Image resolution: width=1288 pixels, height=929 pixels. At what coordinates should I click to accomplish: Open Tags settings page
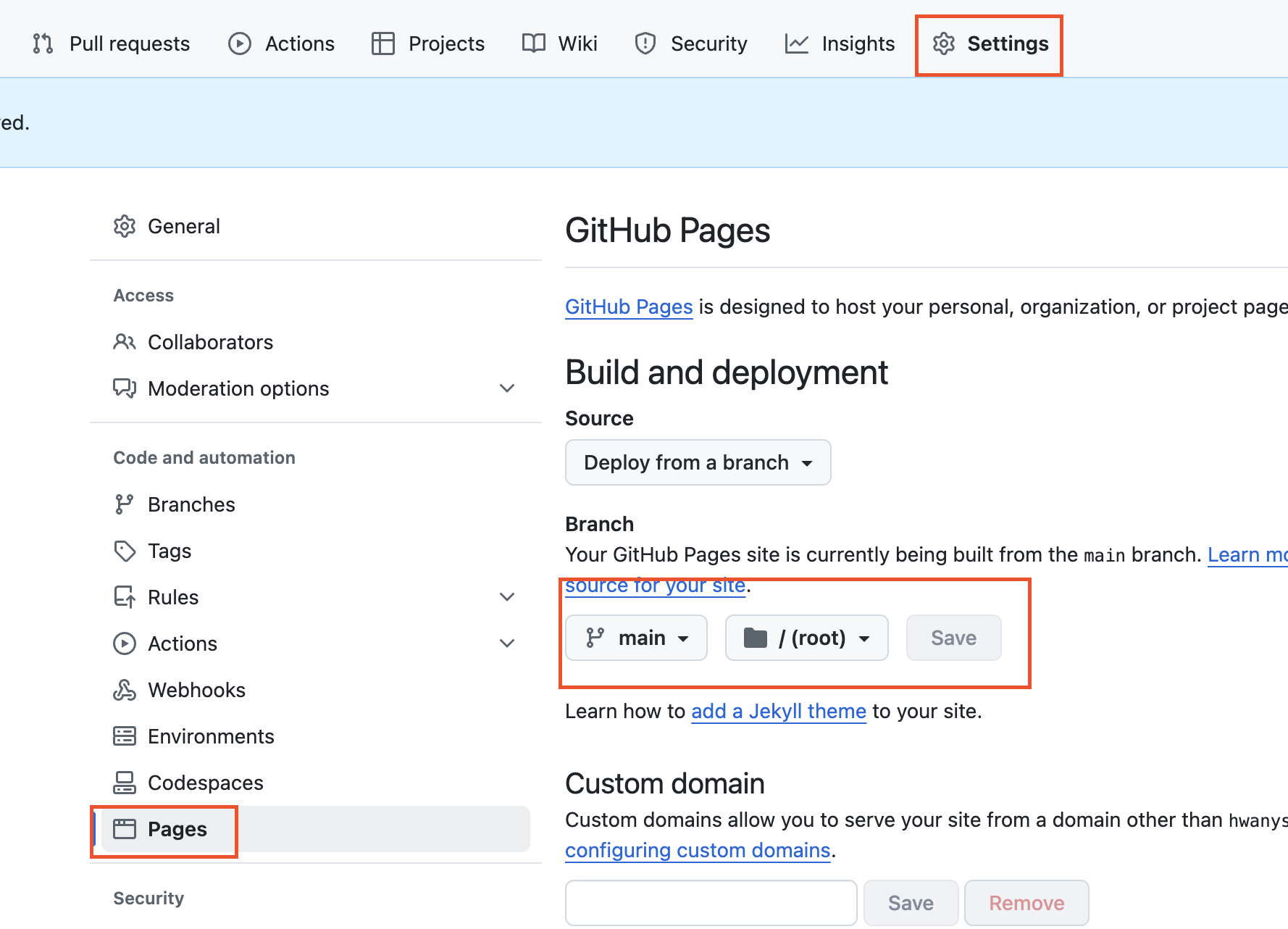(x=316, y=551)
